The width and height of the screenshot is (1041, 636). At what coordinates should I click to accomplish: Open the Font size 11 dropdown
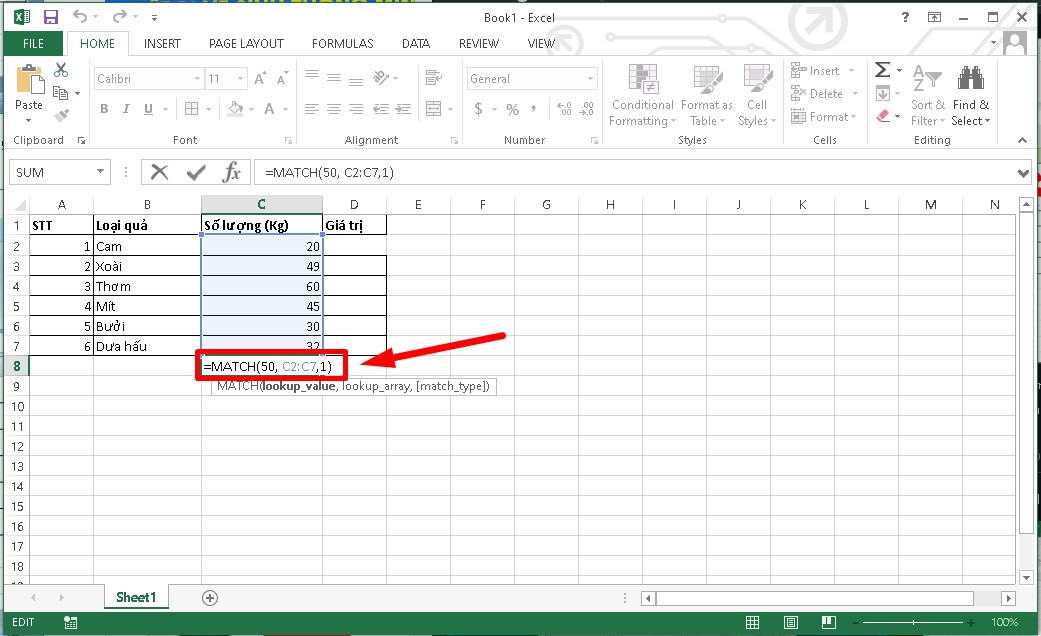(x=240, y=78)
